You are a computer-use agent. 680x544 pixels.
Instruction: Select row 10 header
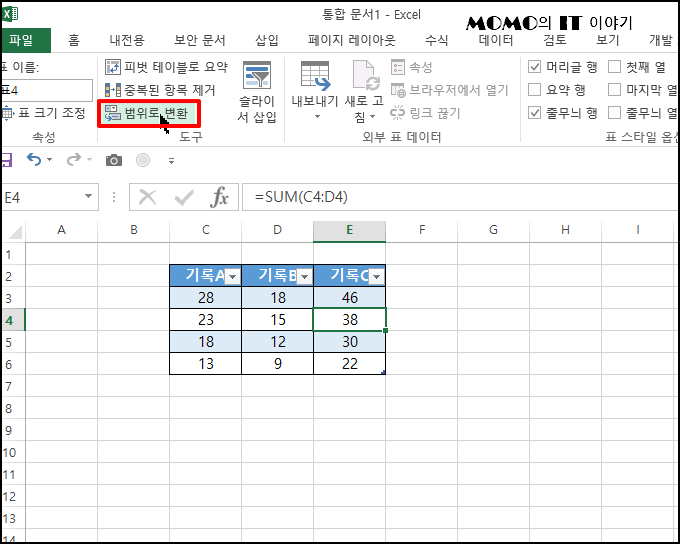pos(13,452)
